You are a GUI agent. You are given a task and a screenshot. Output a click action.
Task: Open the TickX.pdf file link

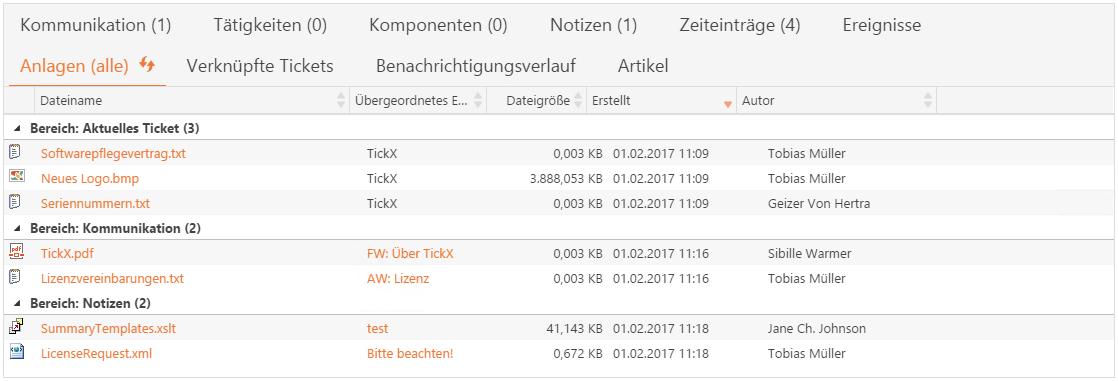tap(66, 253)
